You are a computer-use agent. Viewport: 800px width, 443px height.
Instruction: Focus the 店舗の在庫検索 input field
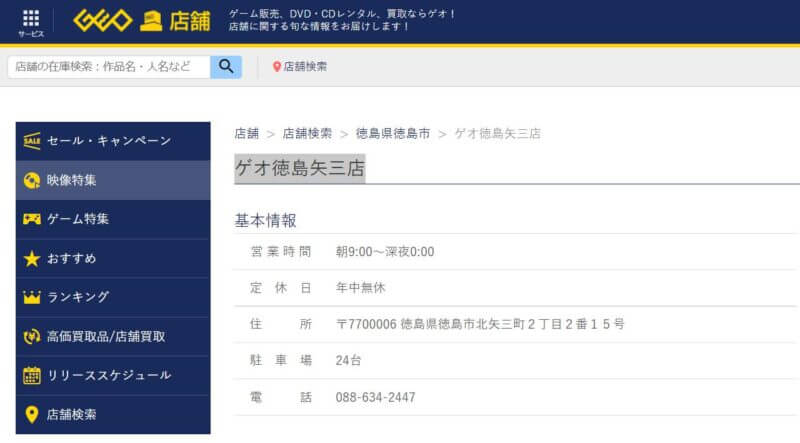click(x=109, y=67)
